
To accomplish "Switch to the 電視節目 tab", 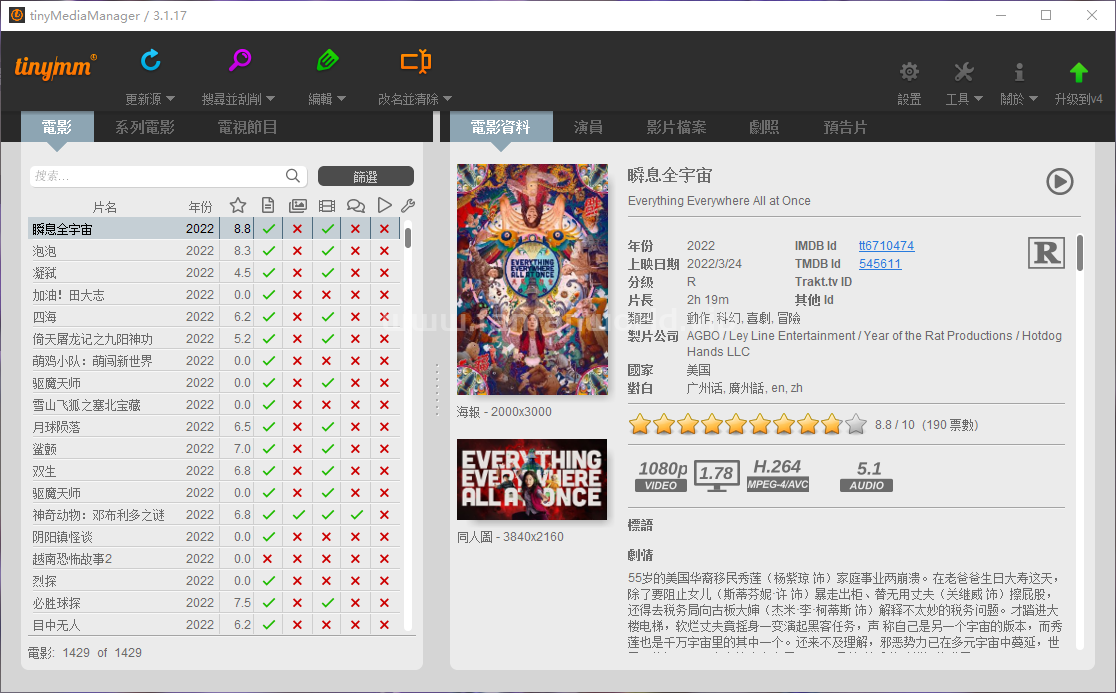I will tap(247, 127).
